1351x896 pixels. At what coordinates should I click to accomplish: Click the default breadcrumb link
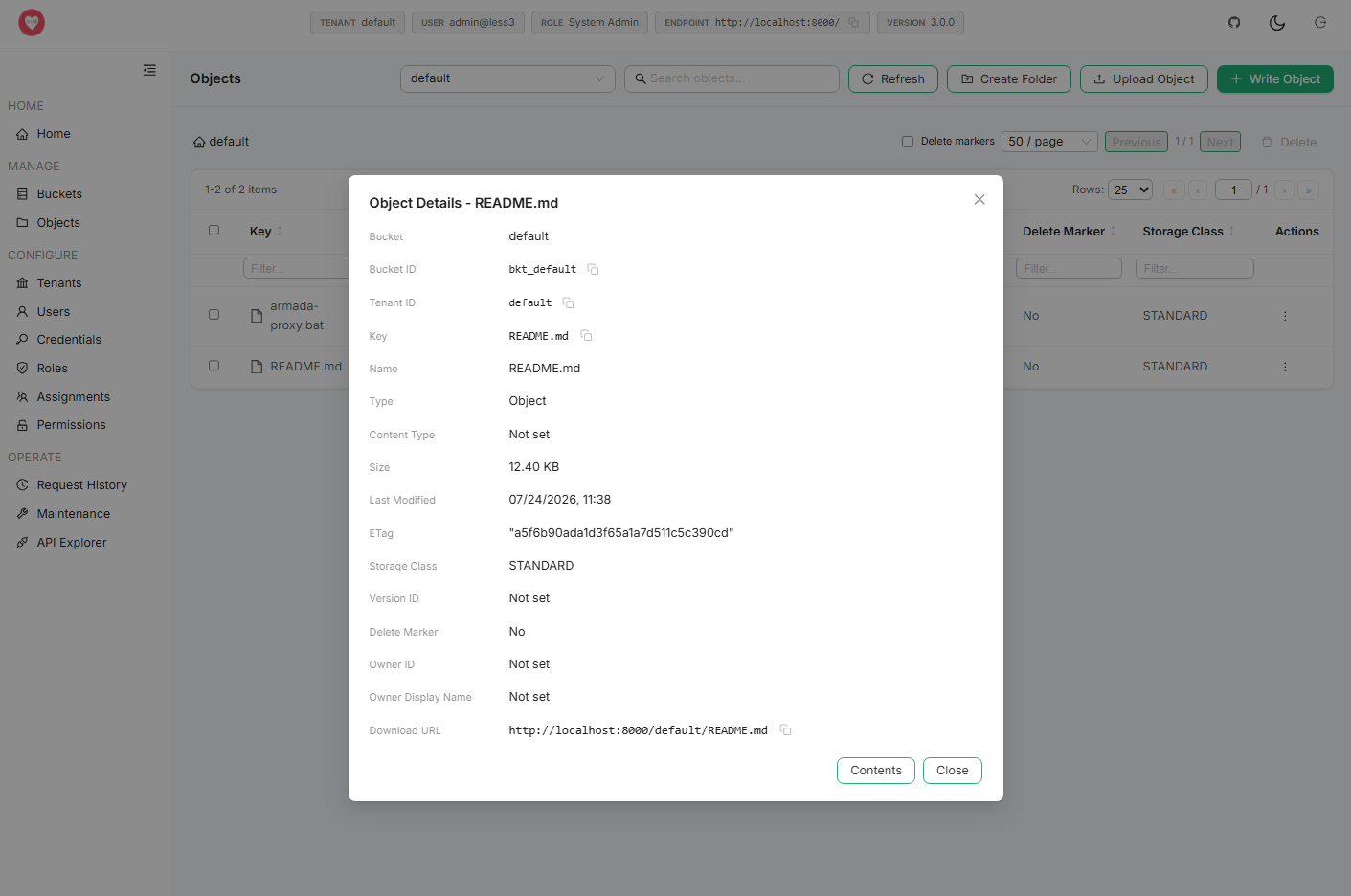click(229, 142)
